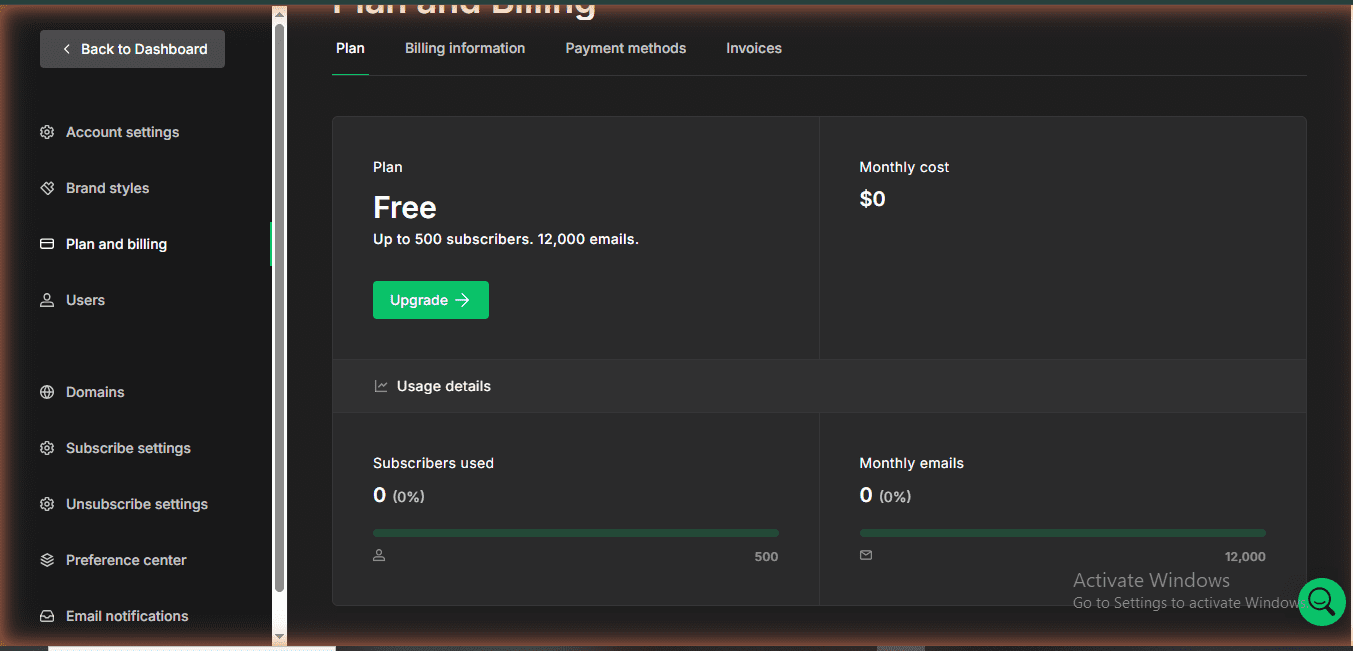
Task: Click the $0 monthly cost value
Action: pos(872,199)
